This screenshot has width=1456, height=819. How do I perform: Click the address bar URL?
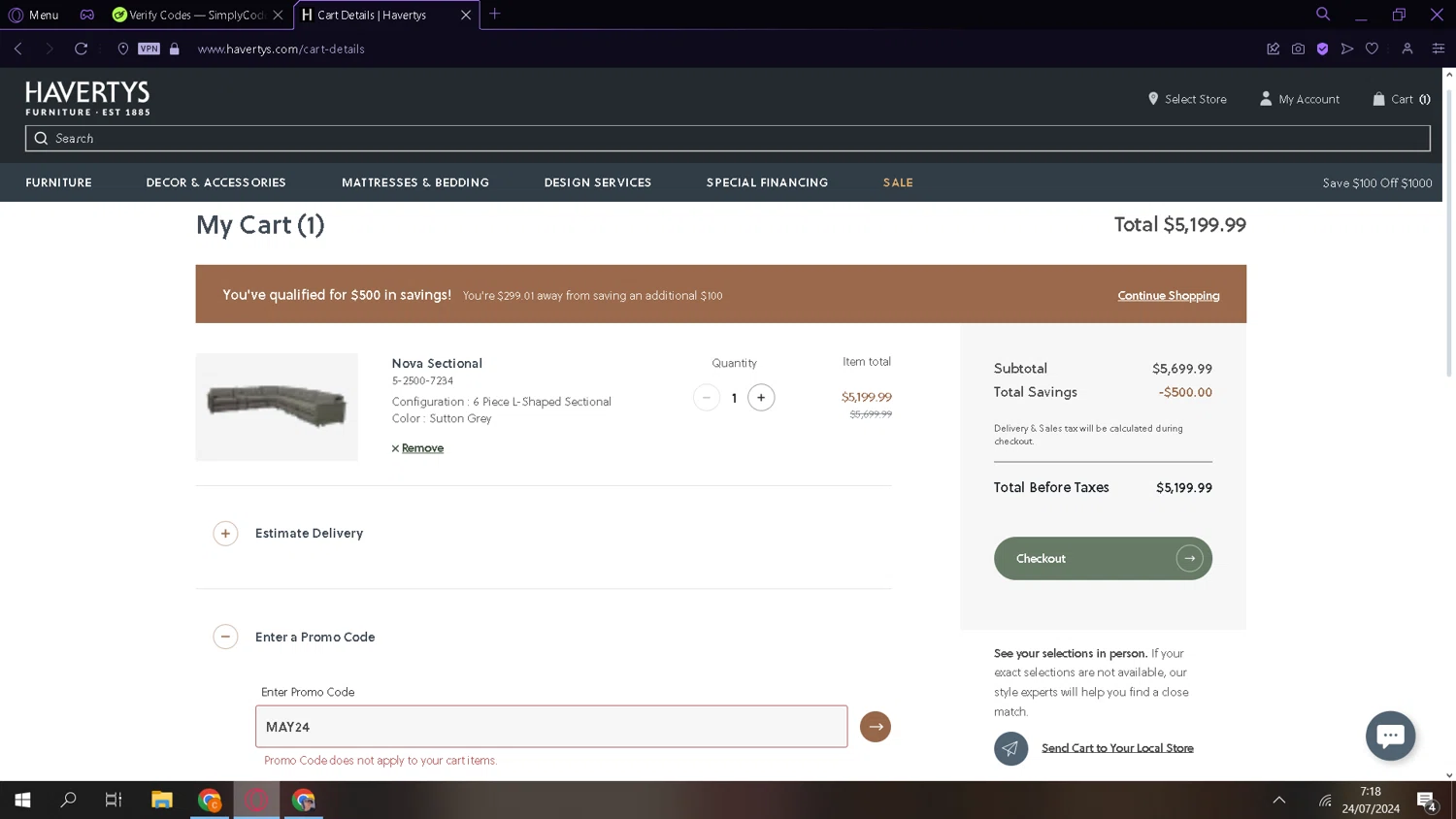tap(281, 49)
